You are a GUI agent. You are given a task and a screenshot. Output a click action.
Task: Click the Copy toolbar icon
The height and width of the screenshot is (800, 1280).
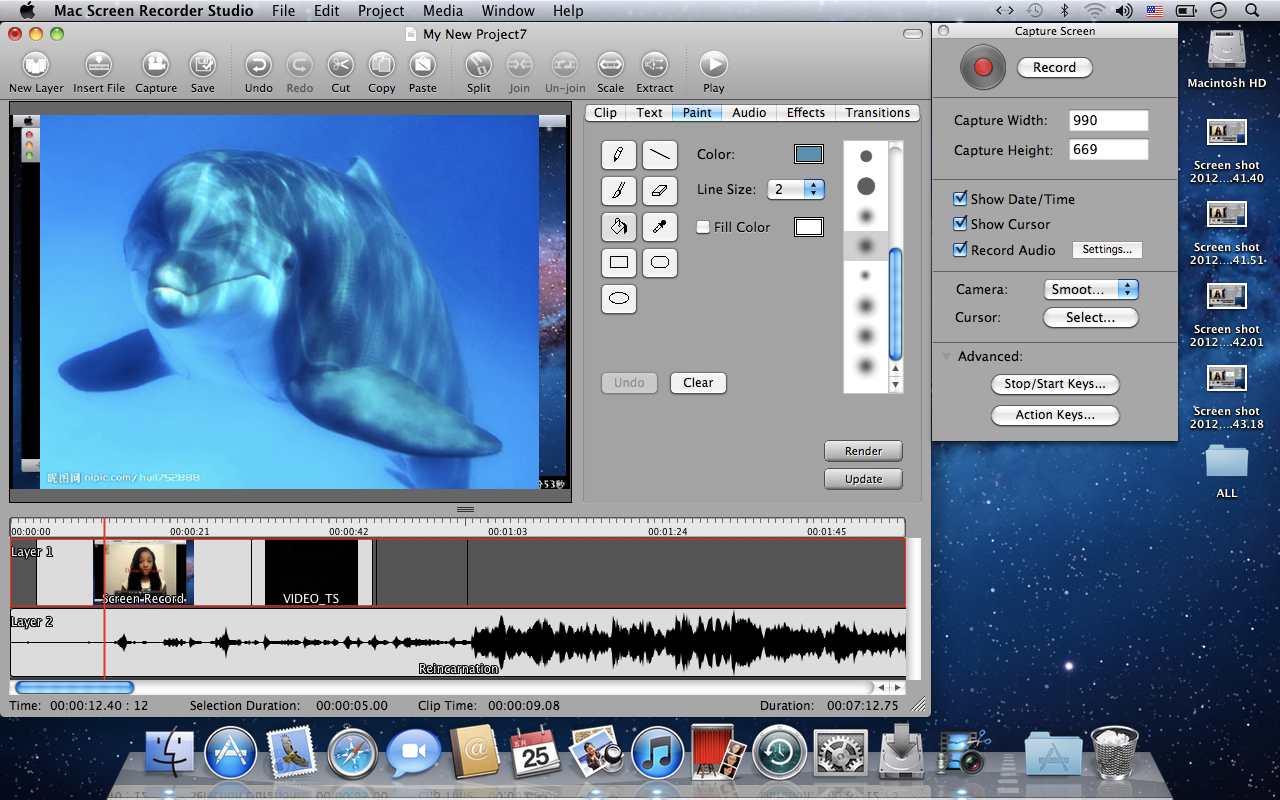(x=381, y=66)
